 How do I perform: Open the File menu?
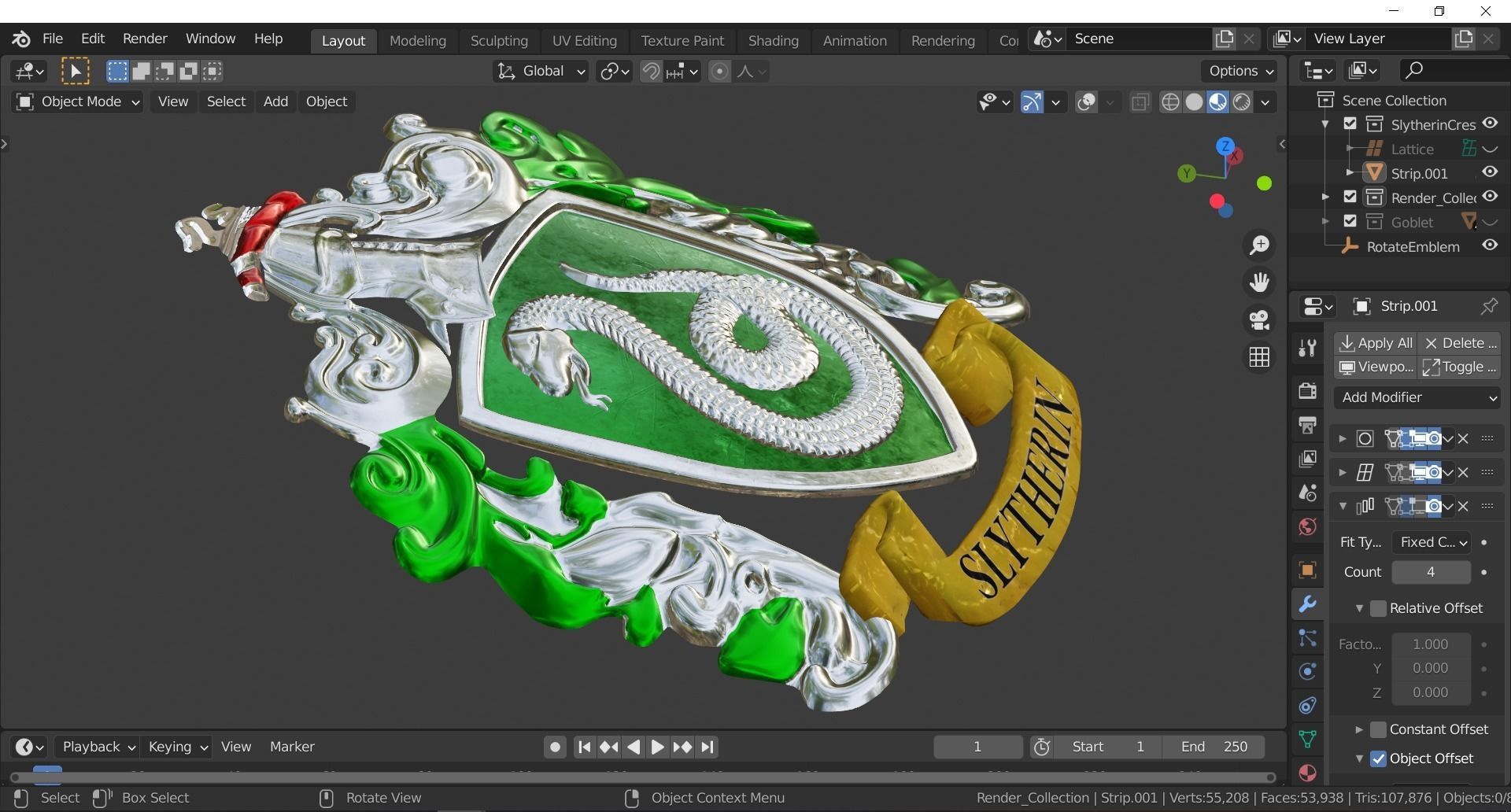(x=53, y=39)
